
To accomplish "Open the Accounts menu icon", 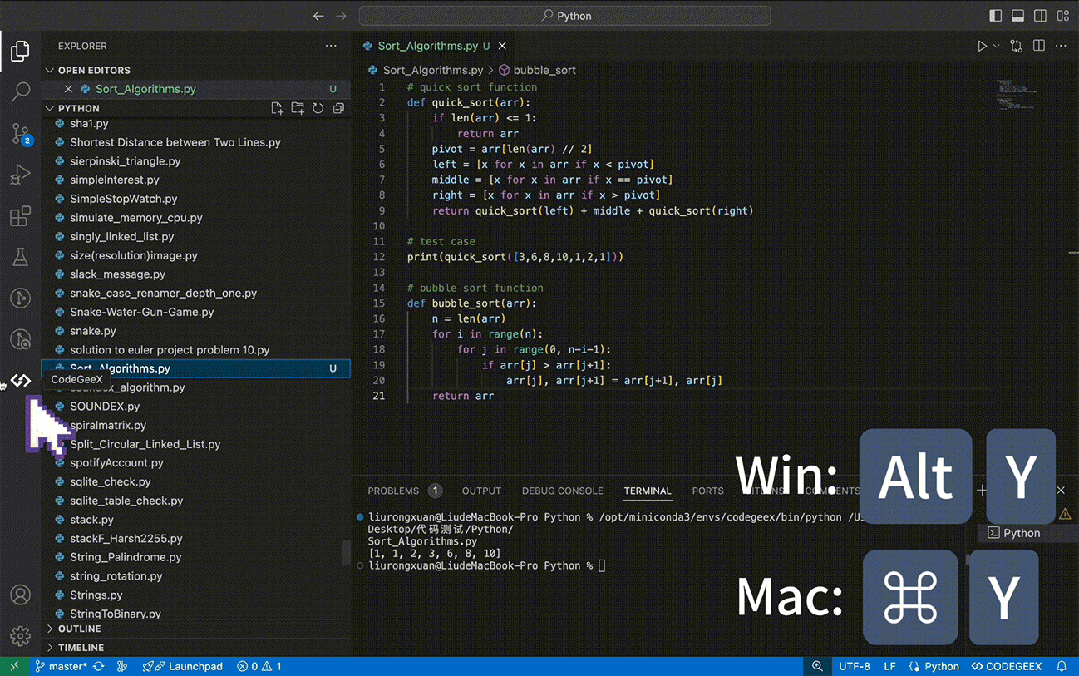I will pos(21,595).
